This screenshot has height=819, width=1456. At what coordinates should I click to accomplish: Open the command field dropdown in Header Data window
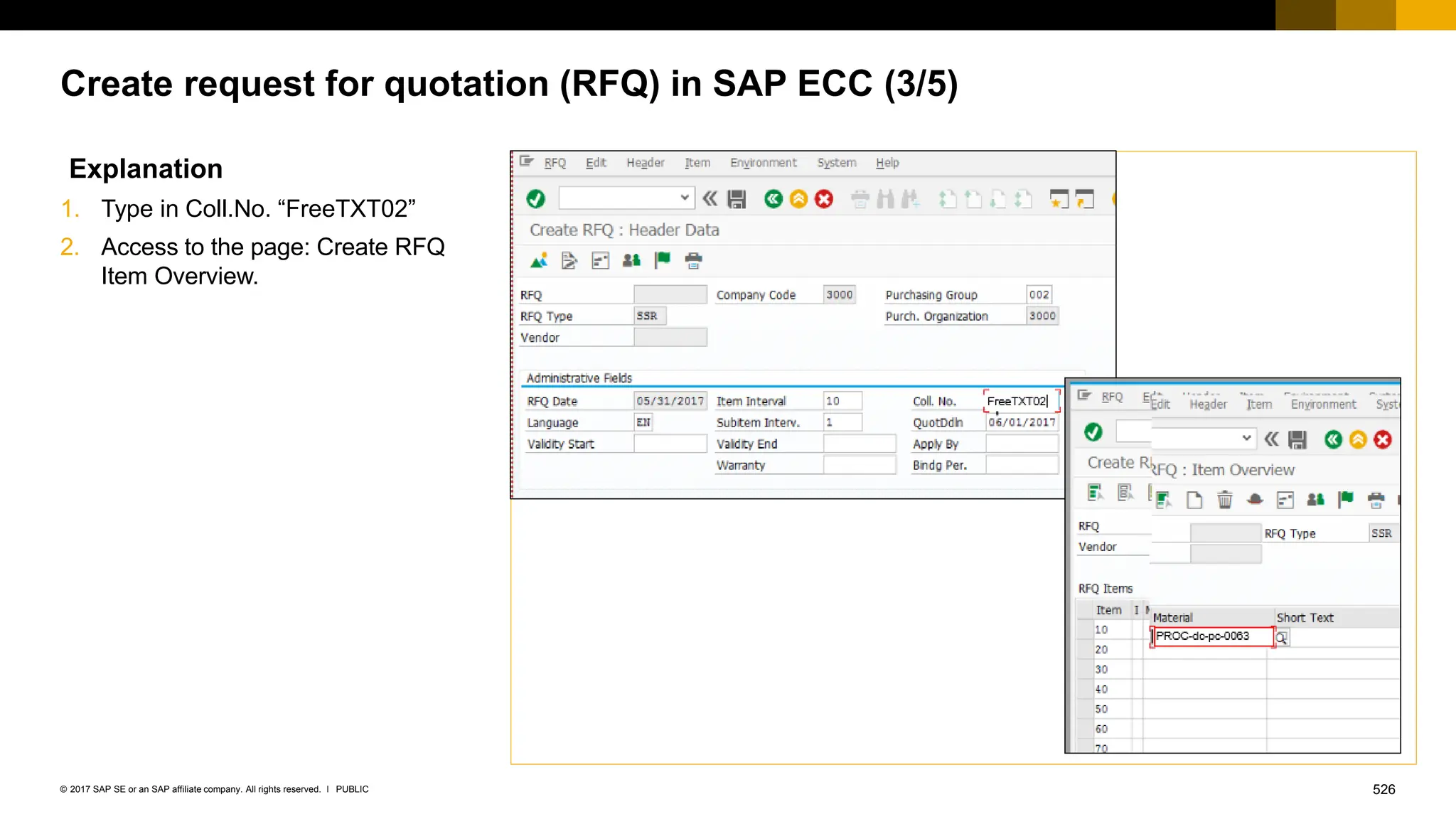coord(684,198)
